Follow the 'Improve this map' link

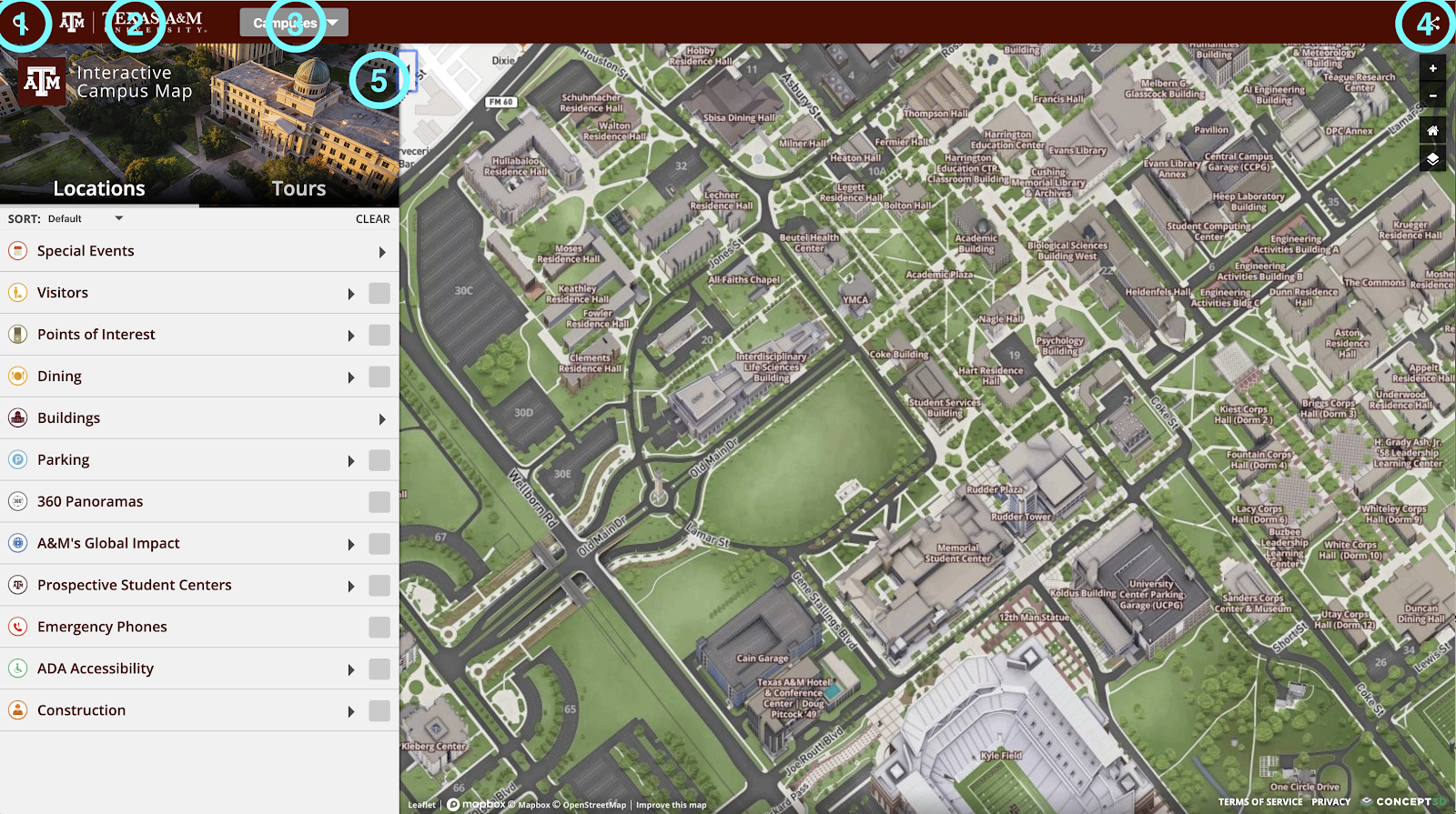671,805
